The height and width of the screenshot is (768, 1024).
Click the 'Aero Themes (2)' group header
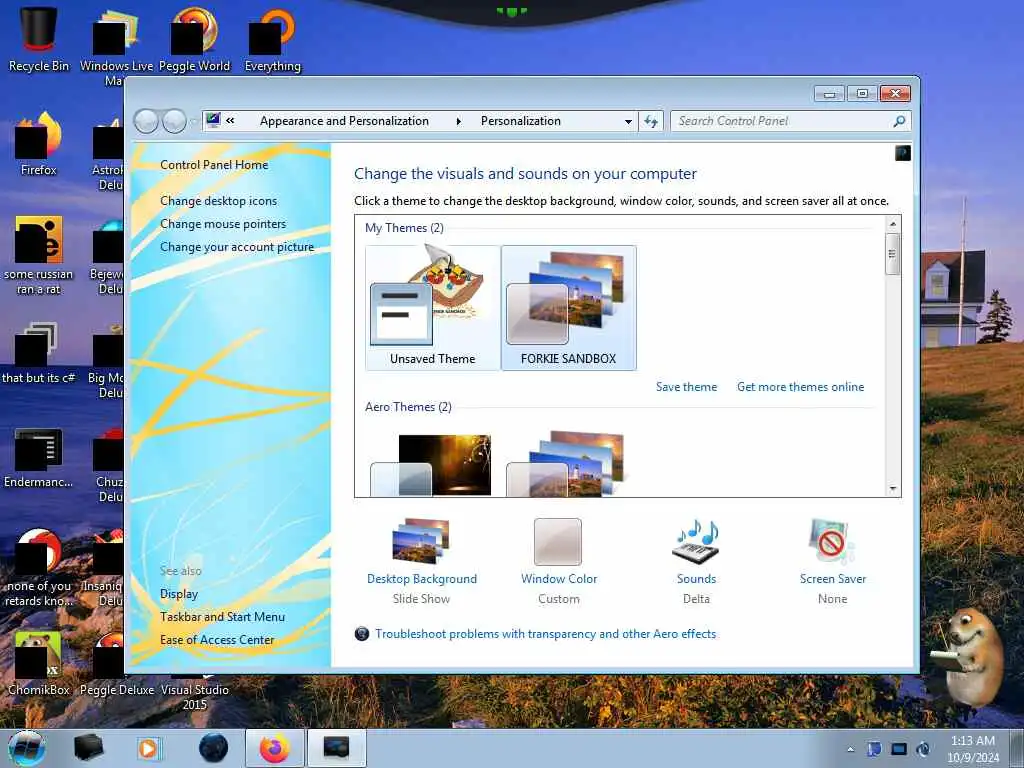408,407
